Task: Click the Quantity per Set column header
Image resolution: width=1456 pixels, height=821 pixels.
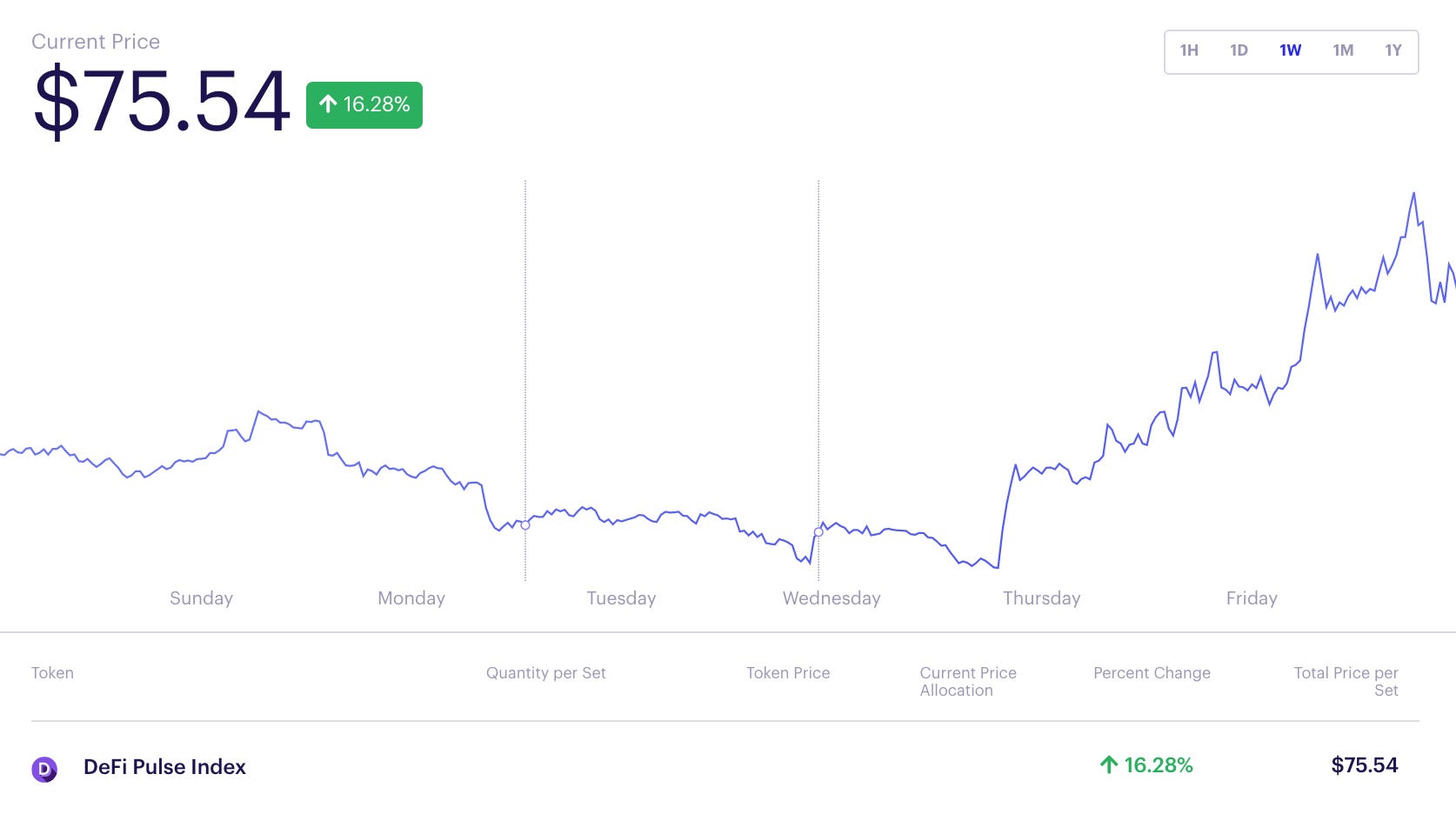Action: pyautogui.click(x=545, y=672)
